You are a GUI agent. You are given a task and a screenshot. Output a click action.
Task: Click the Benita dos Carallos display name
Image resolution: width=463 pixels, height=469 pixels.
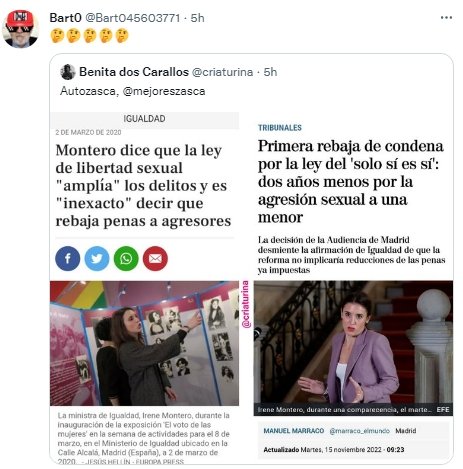[134, 72]
